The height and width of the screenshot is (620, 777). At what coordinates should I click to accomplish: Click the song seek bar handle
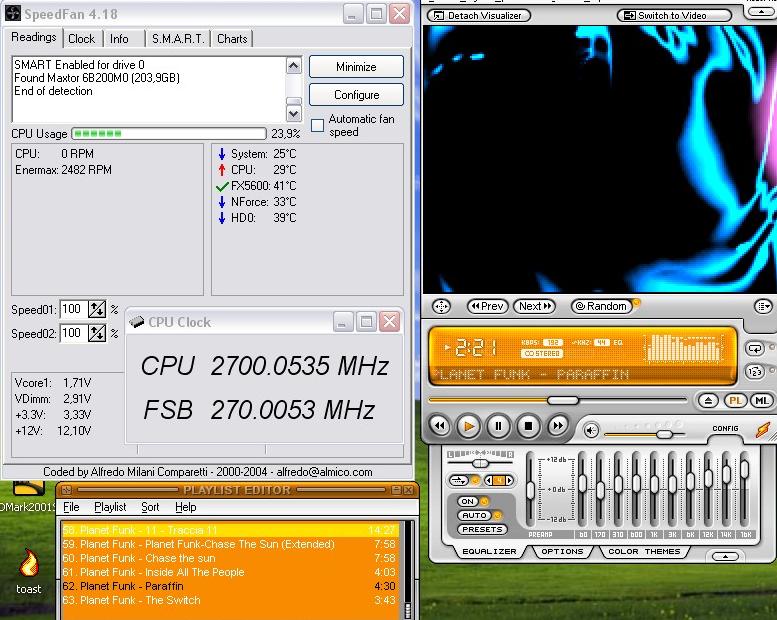click(563, 400)
